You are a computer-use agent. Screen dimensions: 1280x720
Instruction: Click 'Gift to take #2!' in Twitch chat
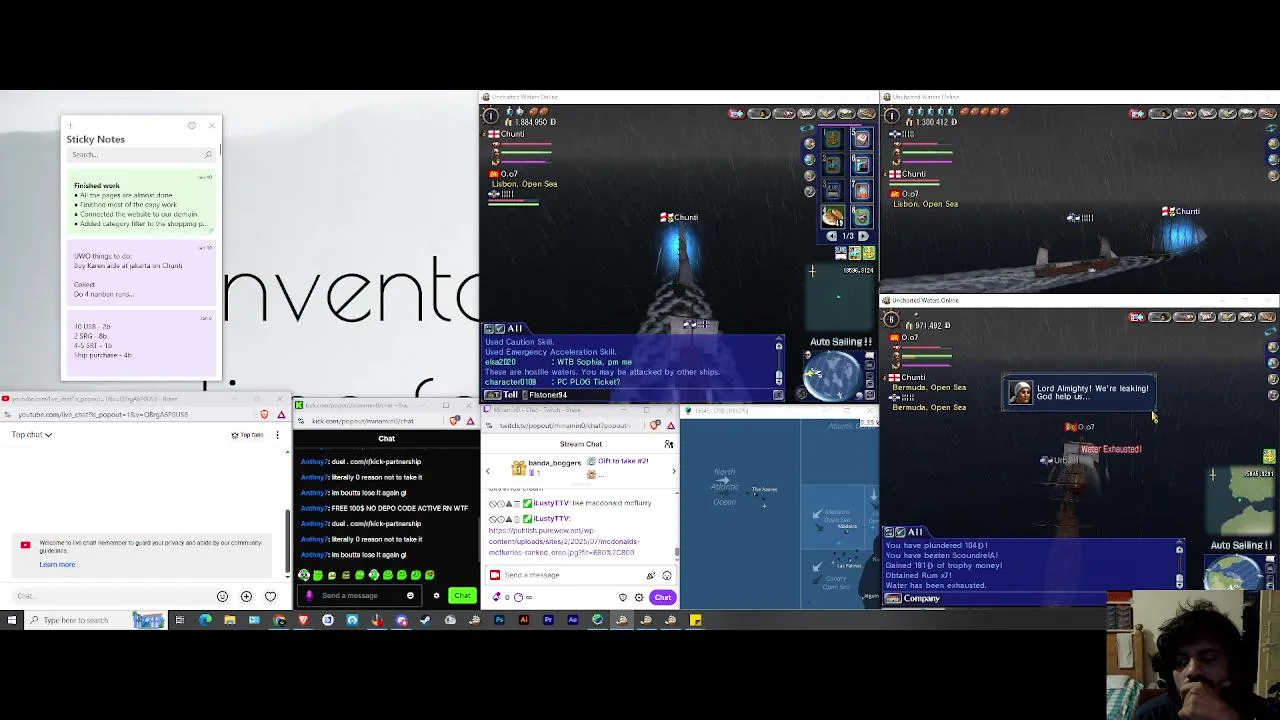(622, 461)
